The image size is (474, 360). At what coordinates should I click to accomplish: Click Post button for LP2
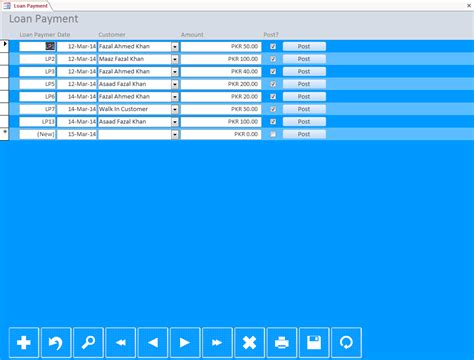coord(304,59)
